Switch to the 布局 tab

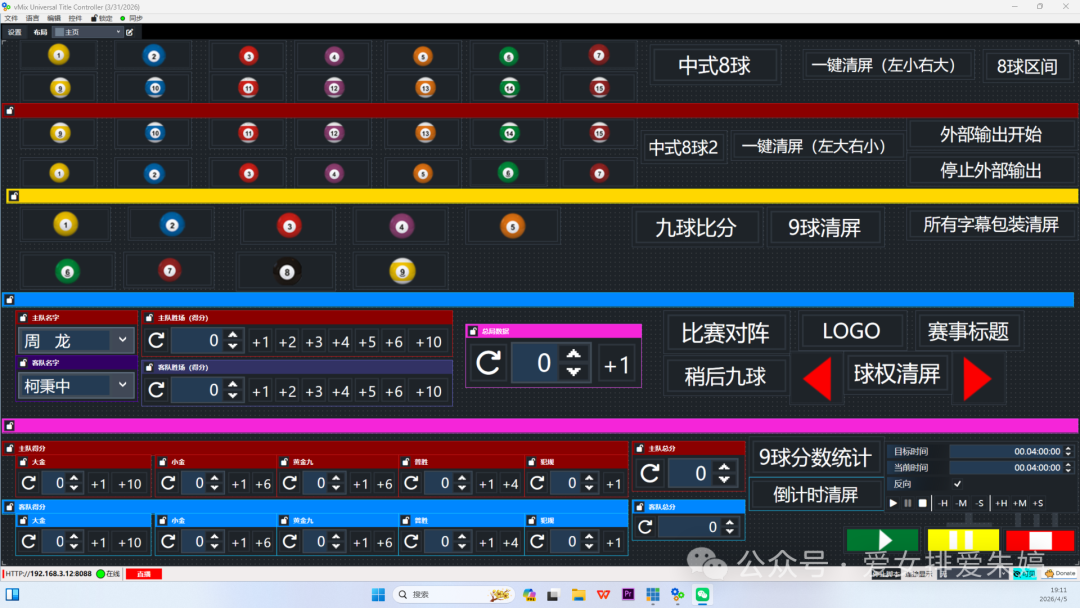coord(40,31)
